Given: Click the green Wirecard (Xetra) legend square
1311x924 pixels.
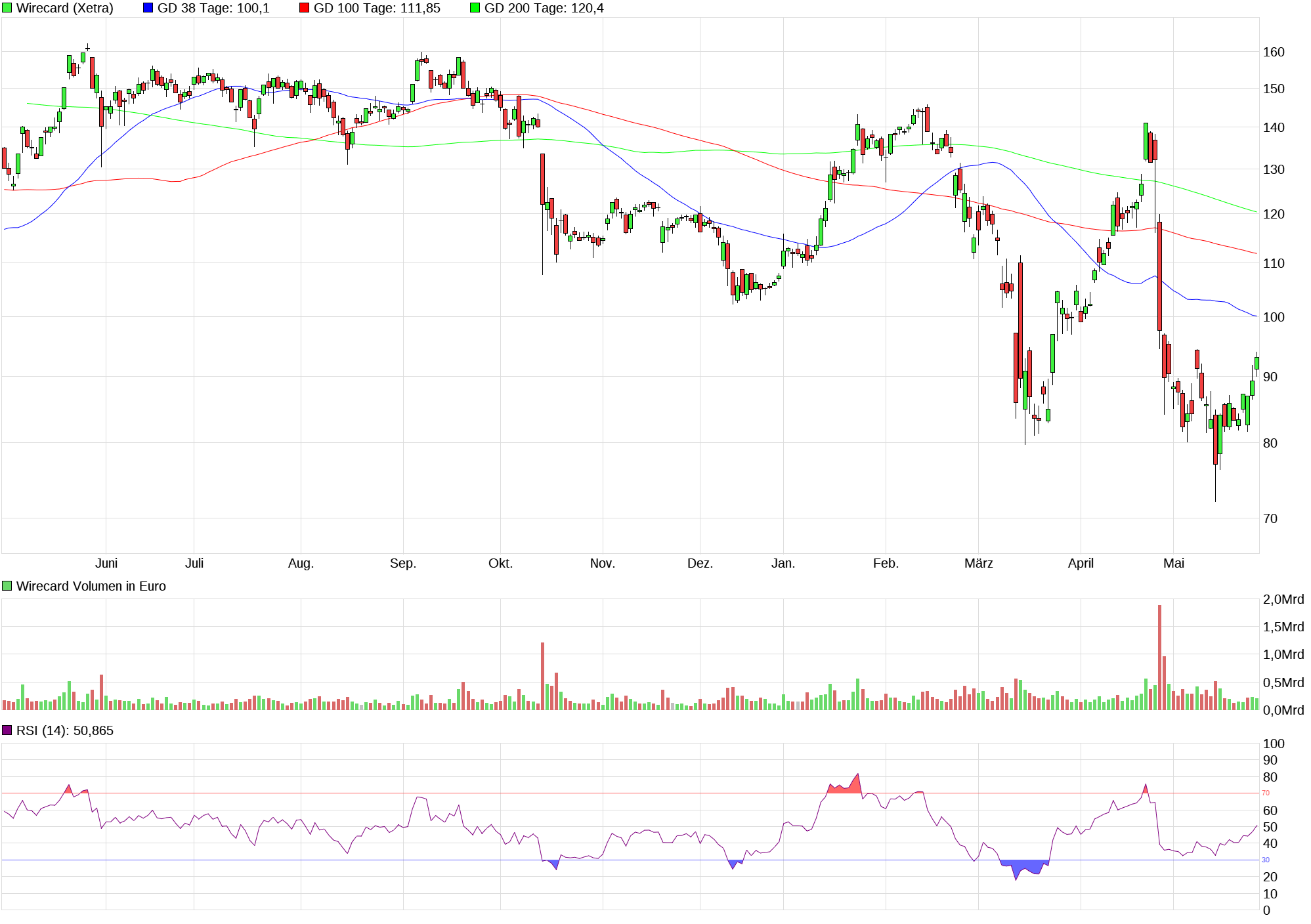Looking at the screenshot, I should click(7, 8).
